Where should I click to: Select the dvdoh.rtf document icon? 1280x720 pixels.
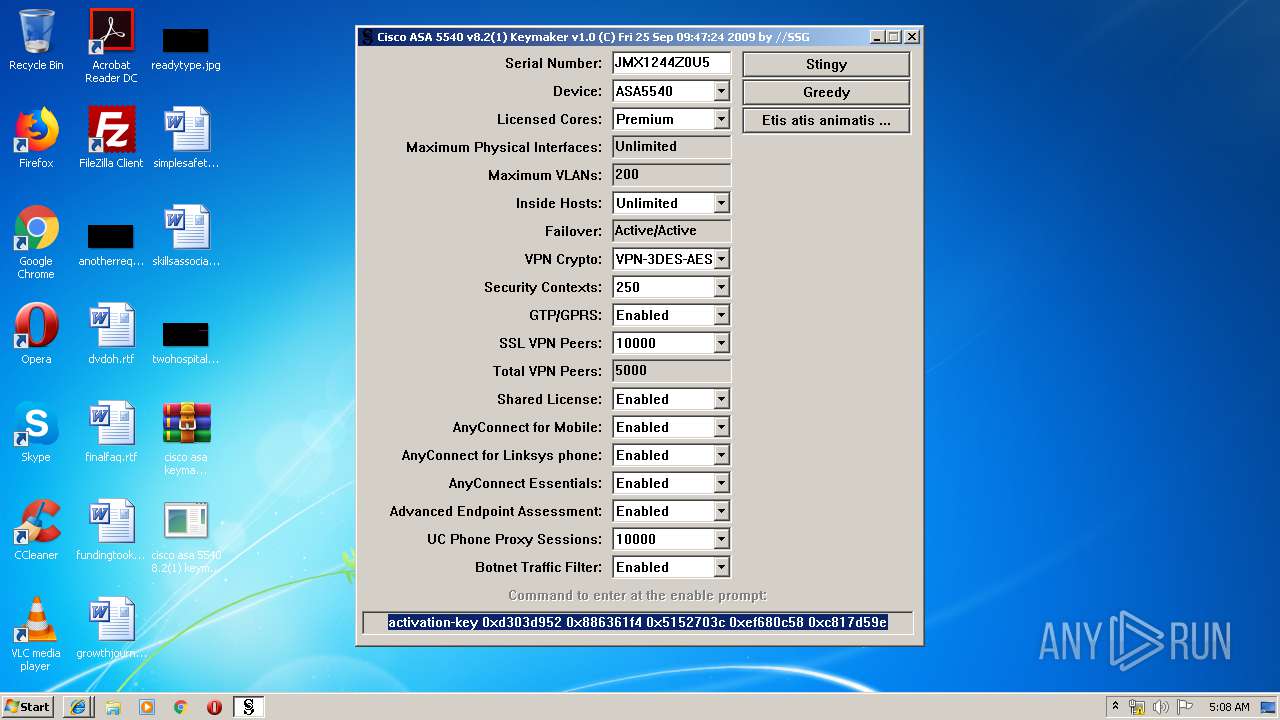tap(111, 334)
